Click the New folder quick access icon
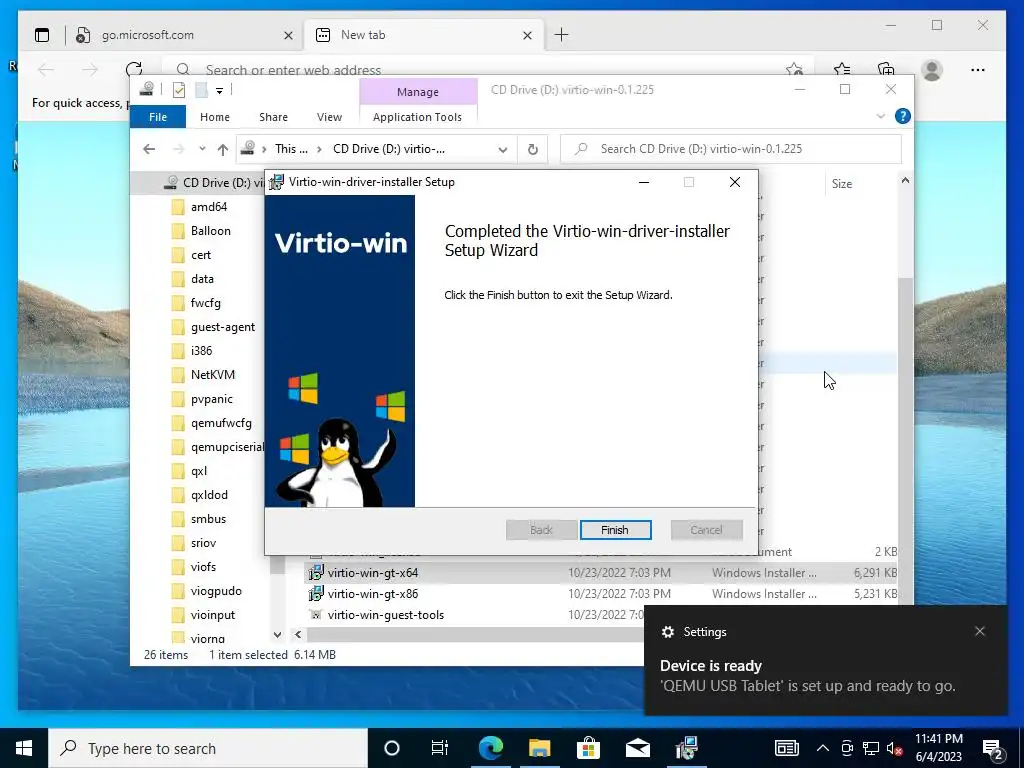1024x768 pixels. click(x=202, y=90)
